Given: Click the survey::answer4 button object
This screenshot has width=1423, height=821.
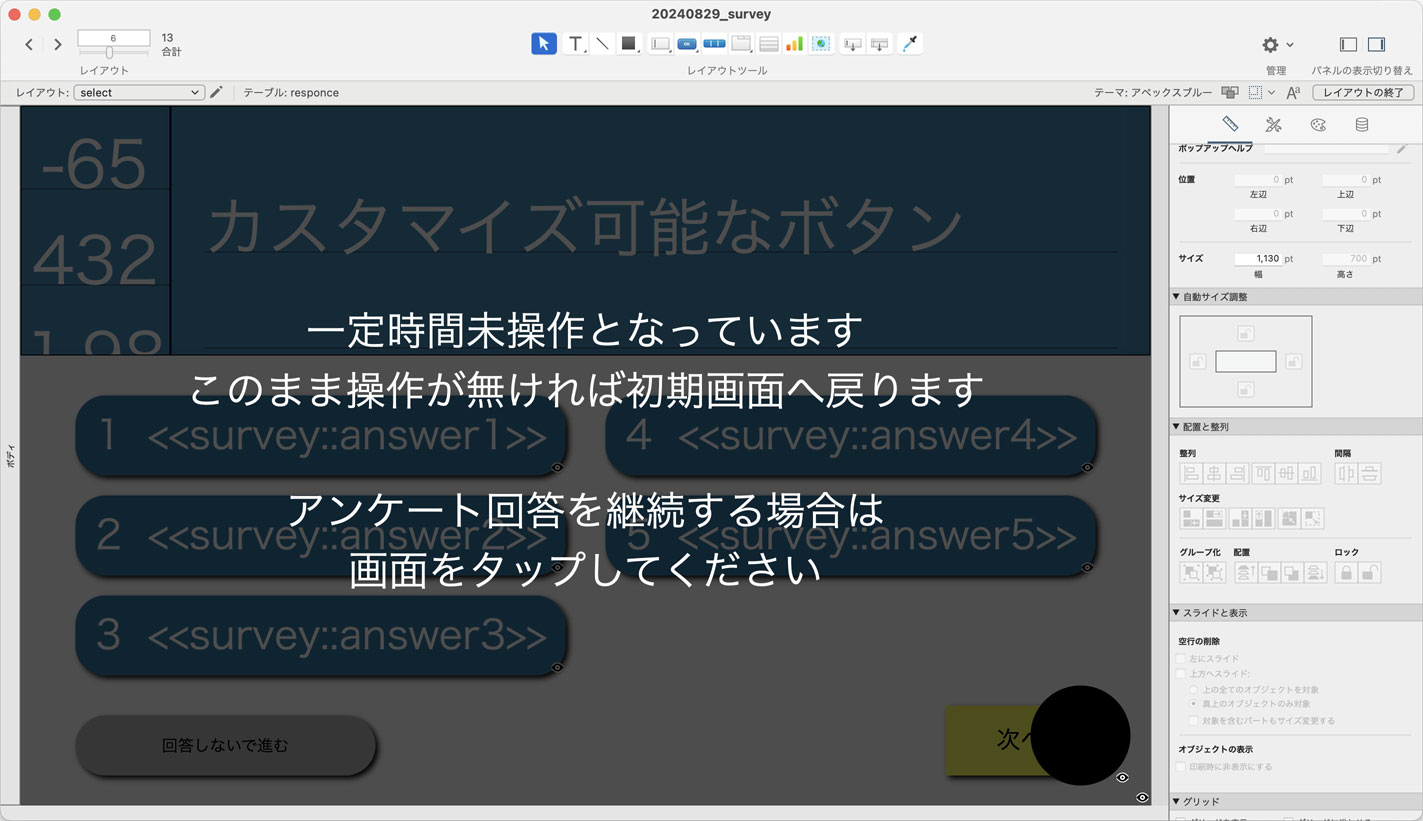Looking at the screenshot, I should (x=851, y=436).
